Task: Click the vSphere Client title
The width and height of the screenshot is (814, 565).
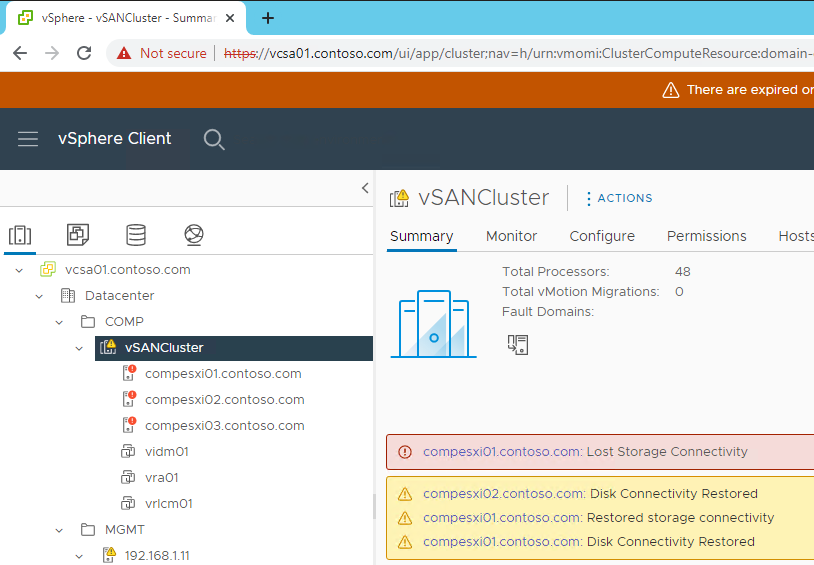Action: [x=114, y=139]
